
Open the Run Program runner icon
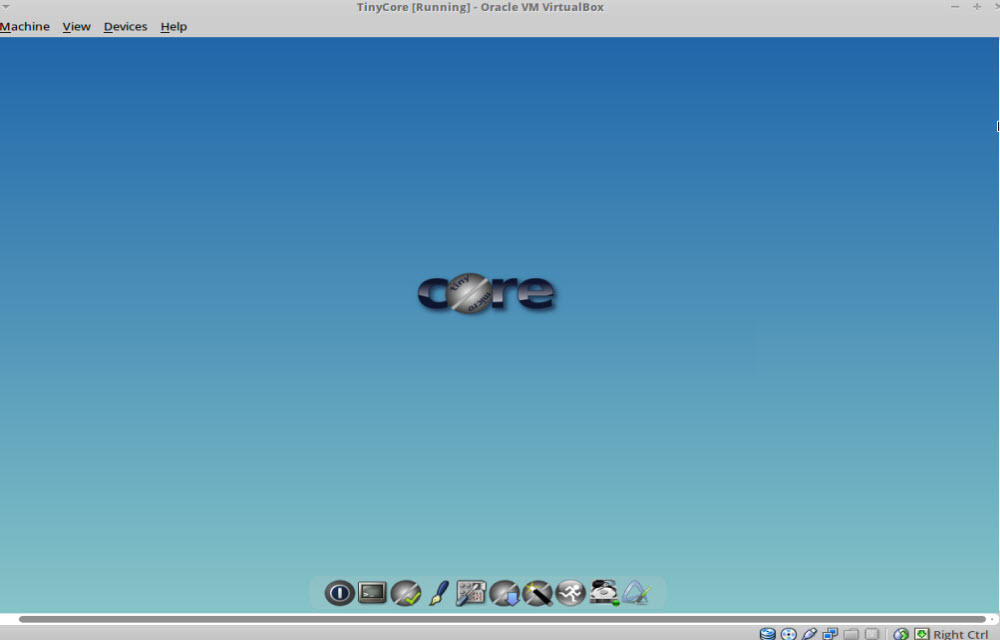pos(571,593)
